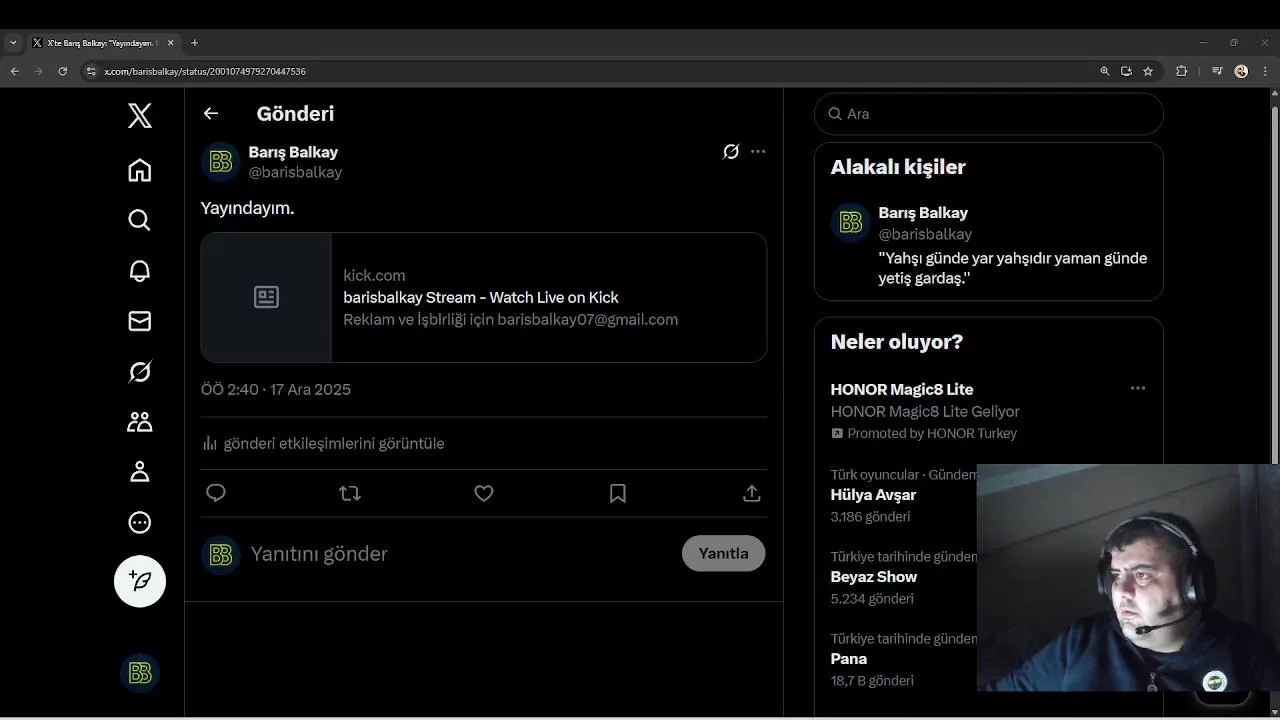Open Explore search in the sidebar

point(140,220)
